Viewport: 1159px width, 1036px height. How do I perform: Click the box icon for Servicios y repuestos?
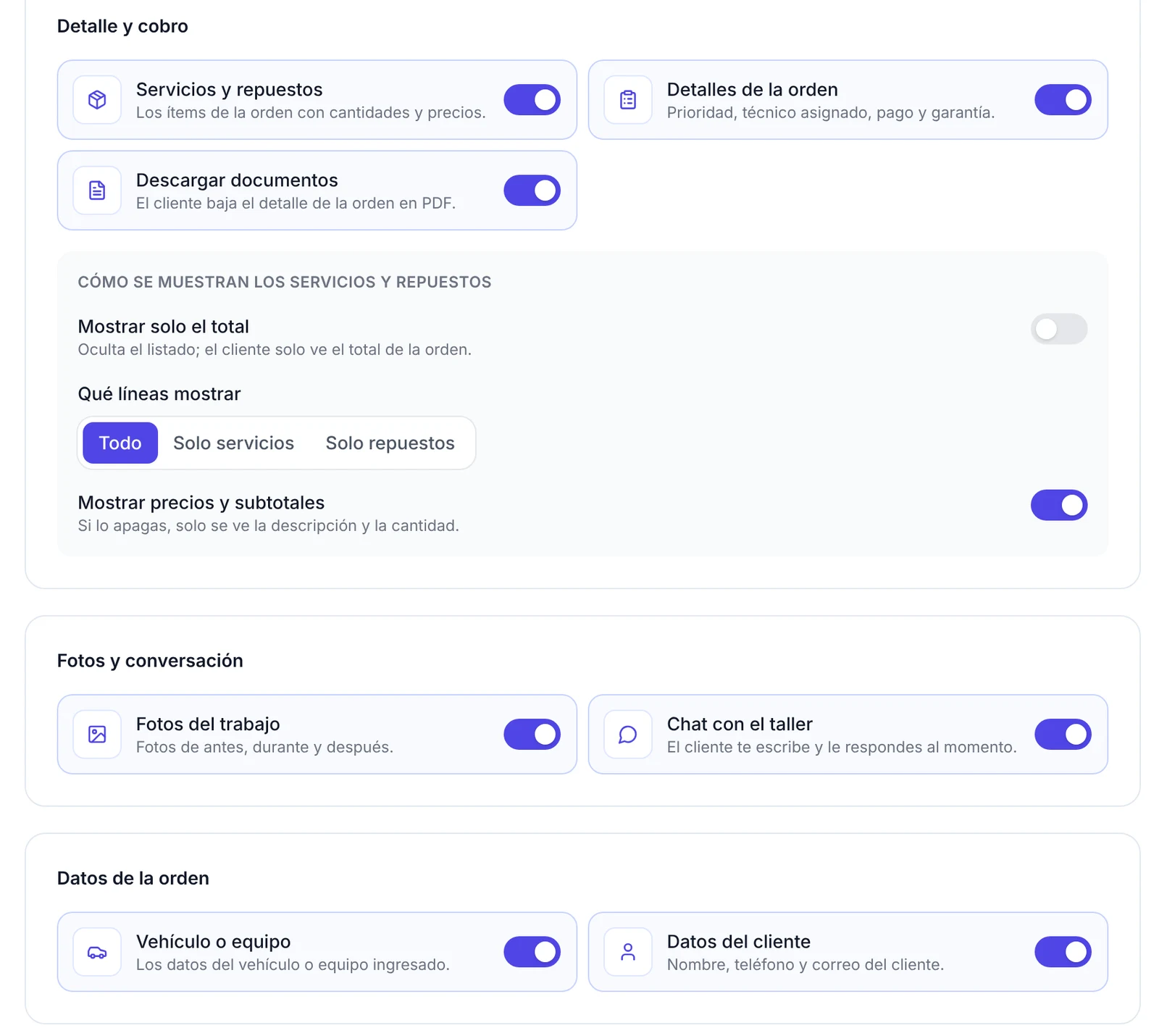pyautogui.click(x=97, y=100)
